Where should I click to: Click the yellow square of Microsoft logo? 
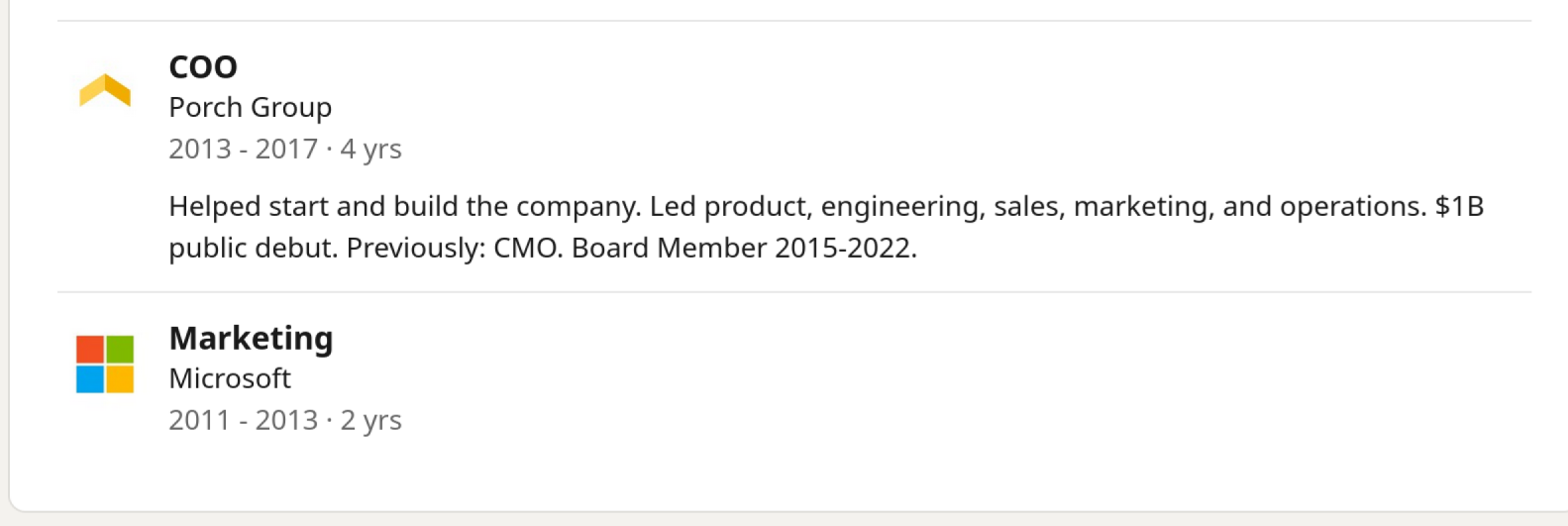tap(120, 379)
